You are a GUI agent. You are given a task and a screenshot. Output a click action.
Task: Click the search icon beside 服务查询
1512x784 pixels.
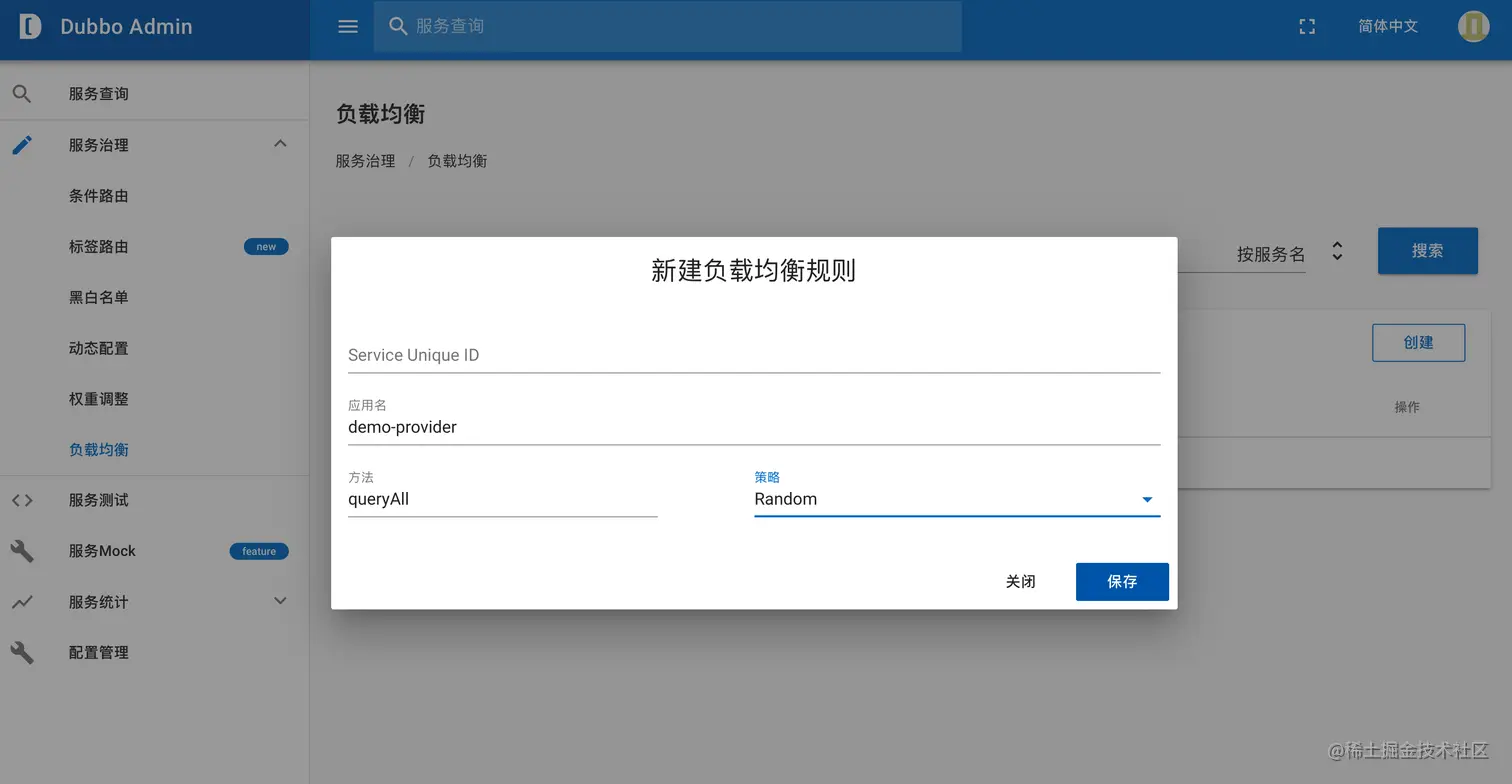(22, 94)
